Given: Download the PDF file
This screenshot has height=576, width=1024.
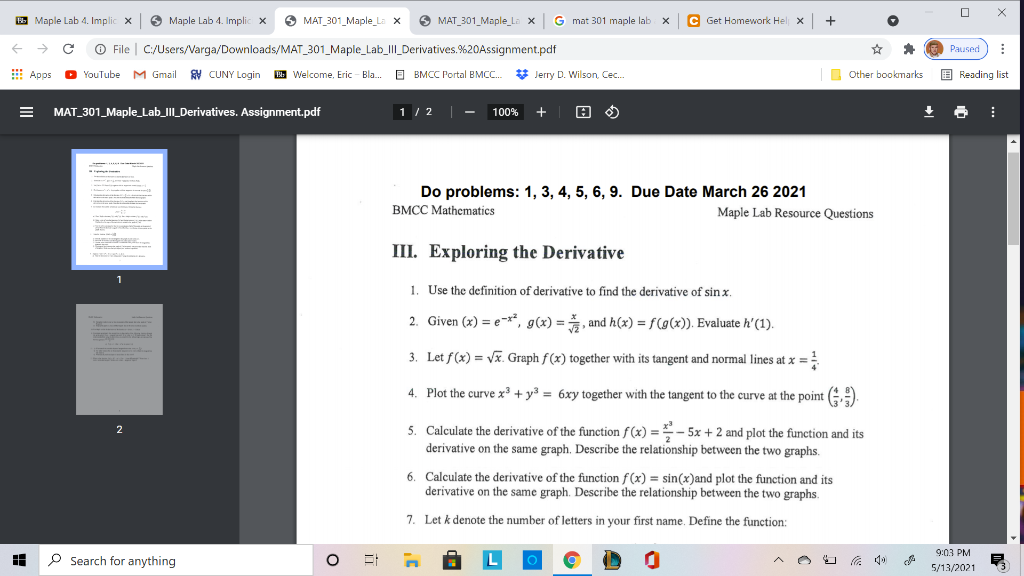Looking at the screenshot, I should [929, 112].
